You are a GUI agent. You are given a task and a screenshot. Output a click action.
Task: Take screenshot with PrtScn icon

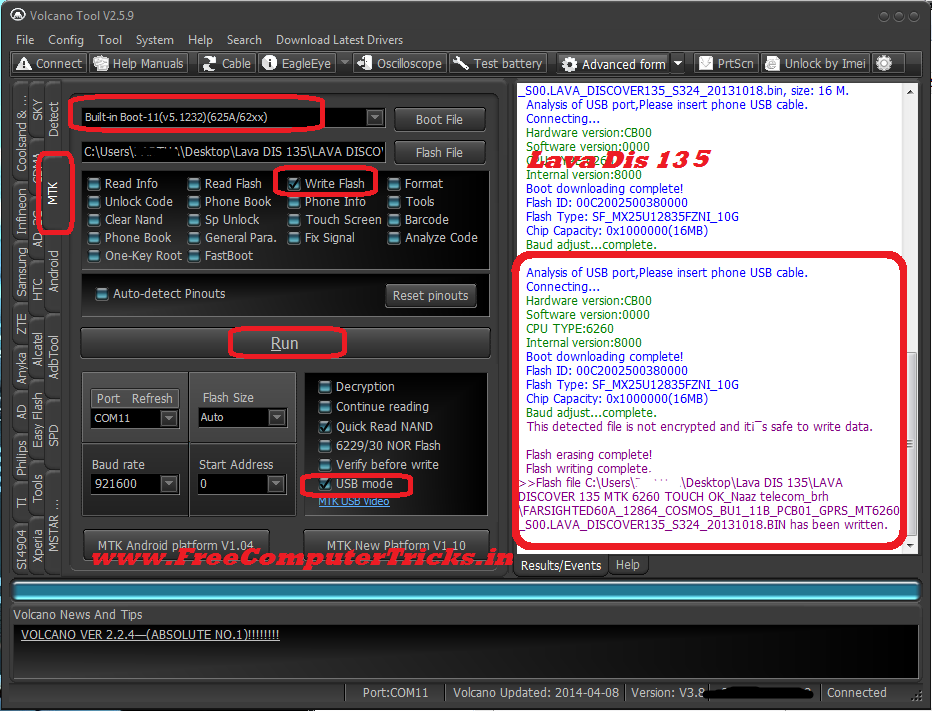pyautogui.click(x=706, y=63)
